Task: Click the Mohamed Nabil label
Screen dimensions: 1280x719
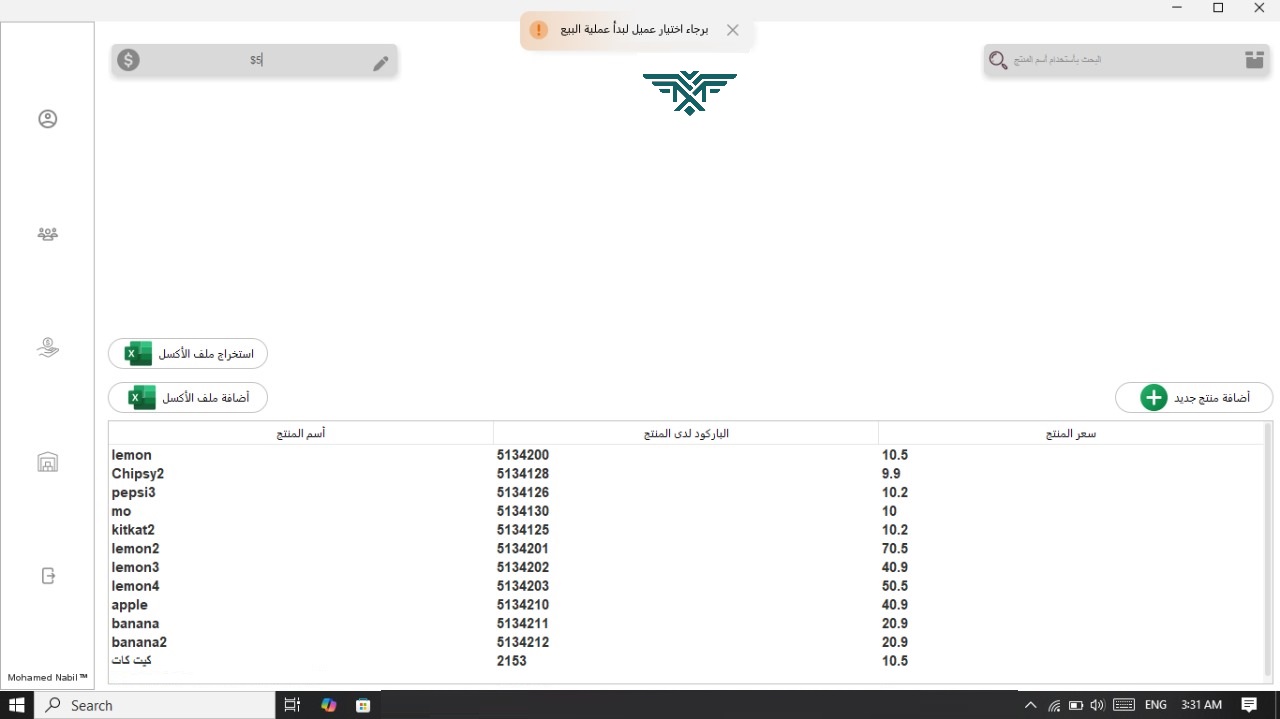Action: 47,678
